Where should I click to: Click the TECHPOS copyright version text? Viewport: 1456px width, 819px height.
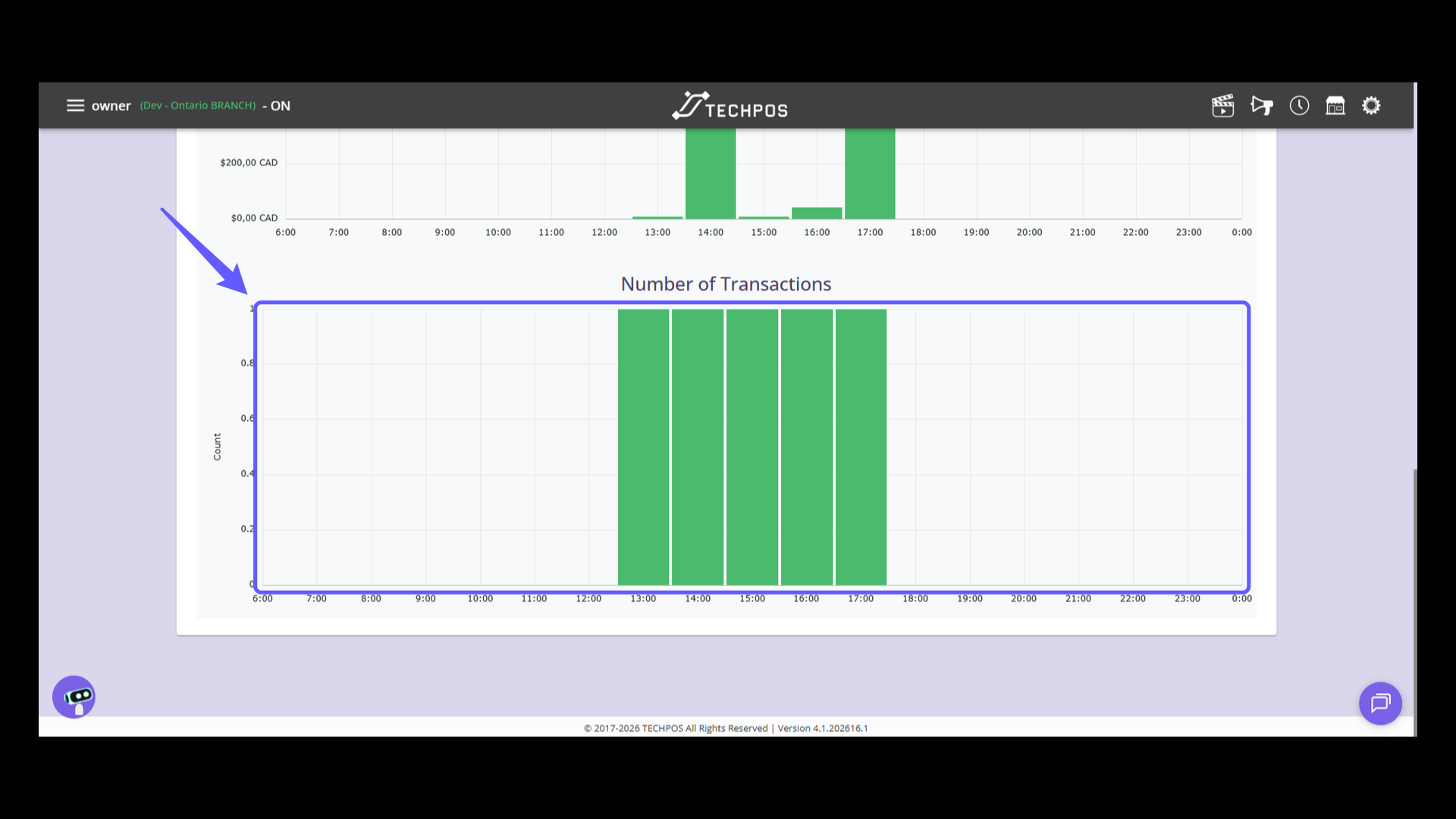click(x=726, y=728)
